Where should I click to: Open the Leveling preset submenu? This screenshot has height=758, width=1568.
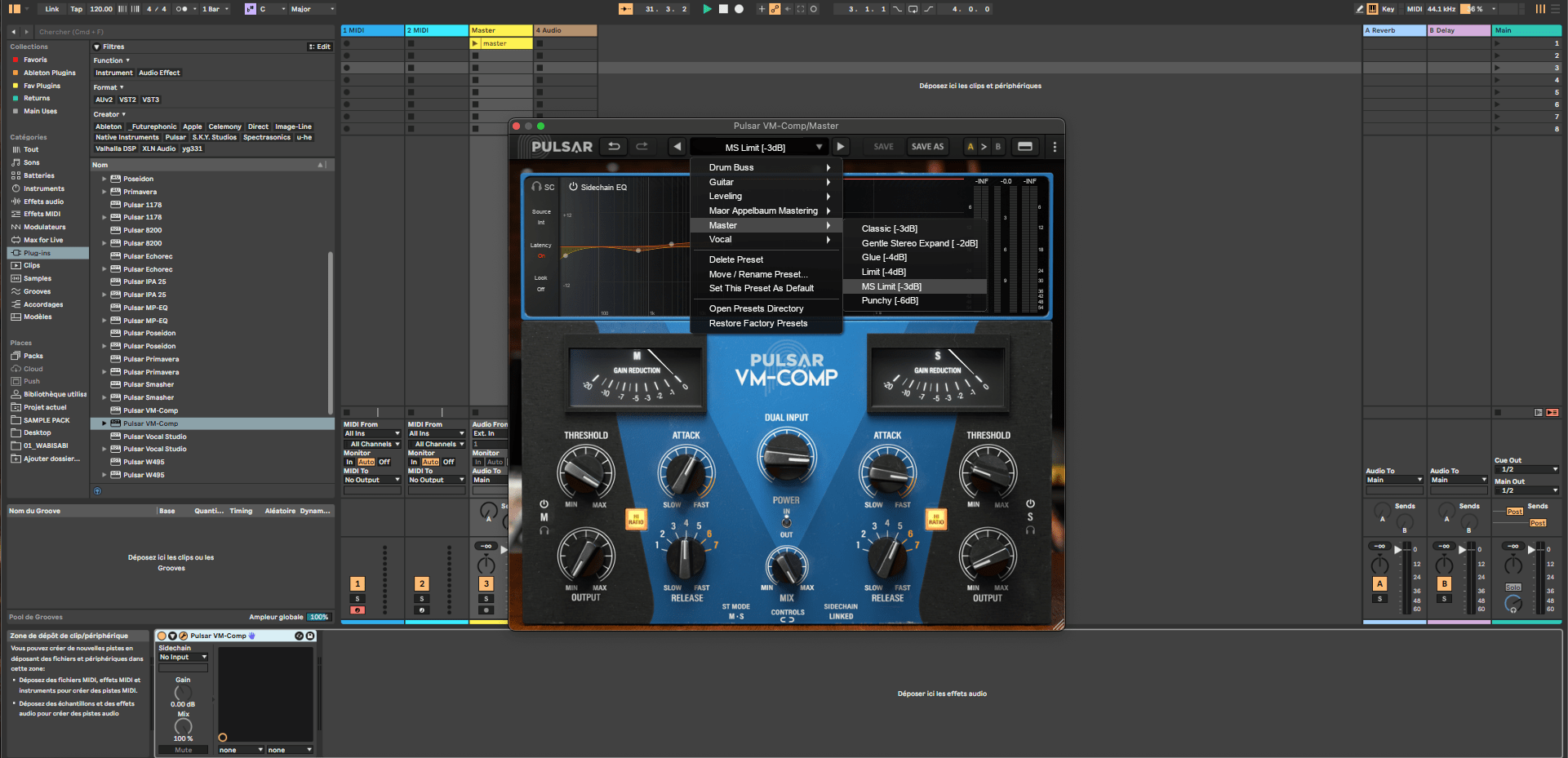click(766, 197)
